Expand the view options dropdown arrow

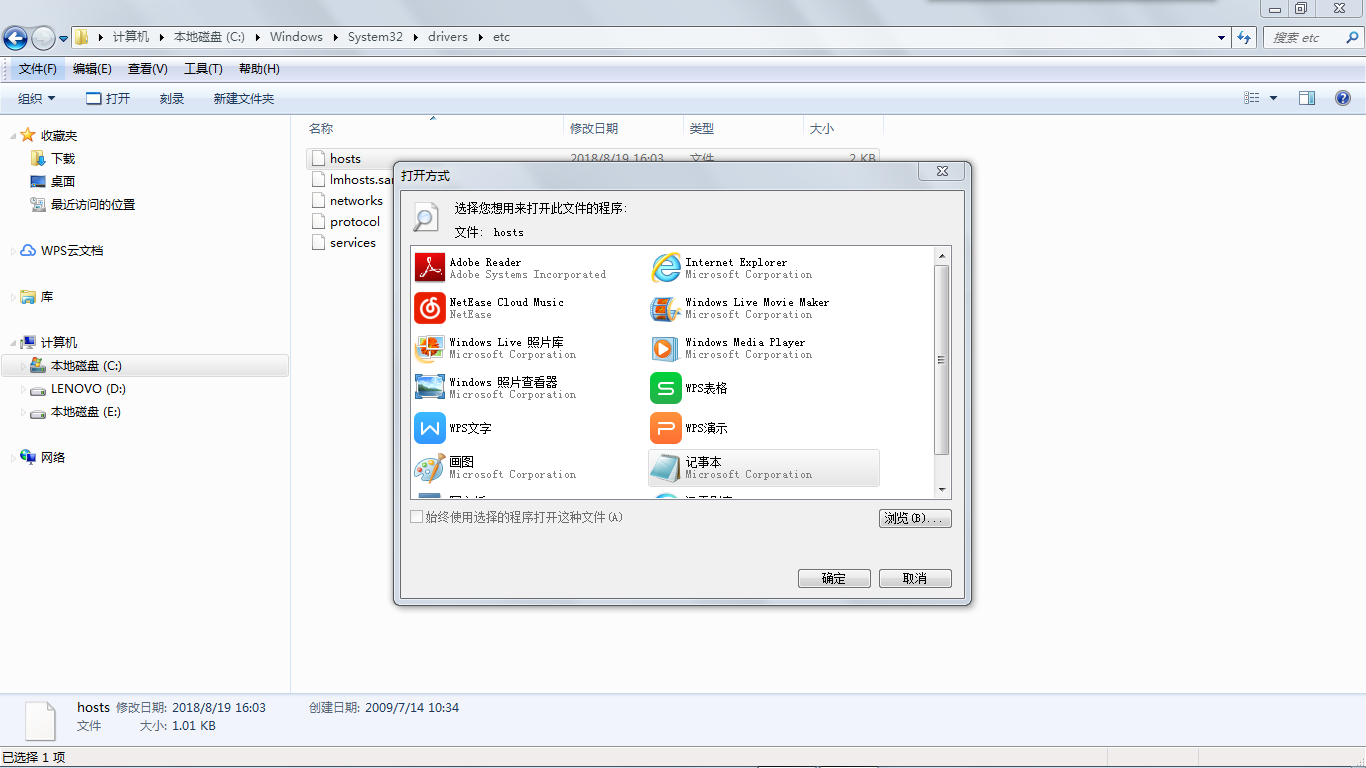[1273, 98]
